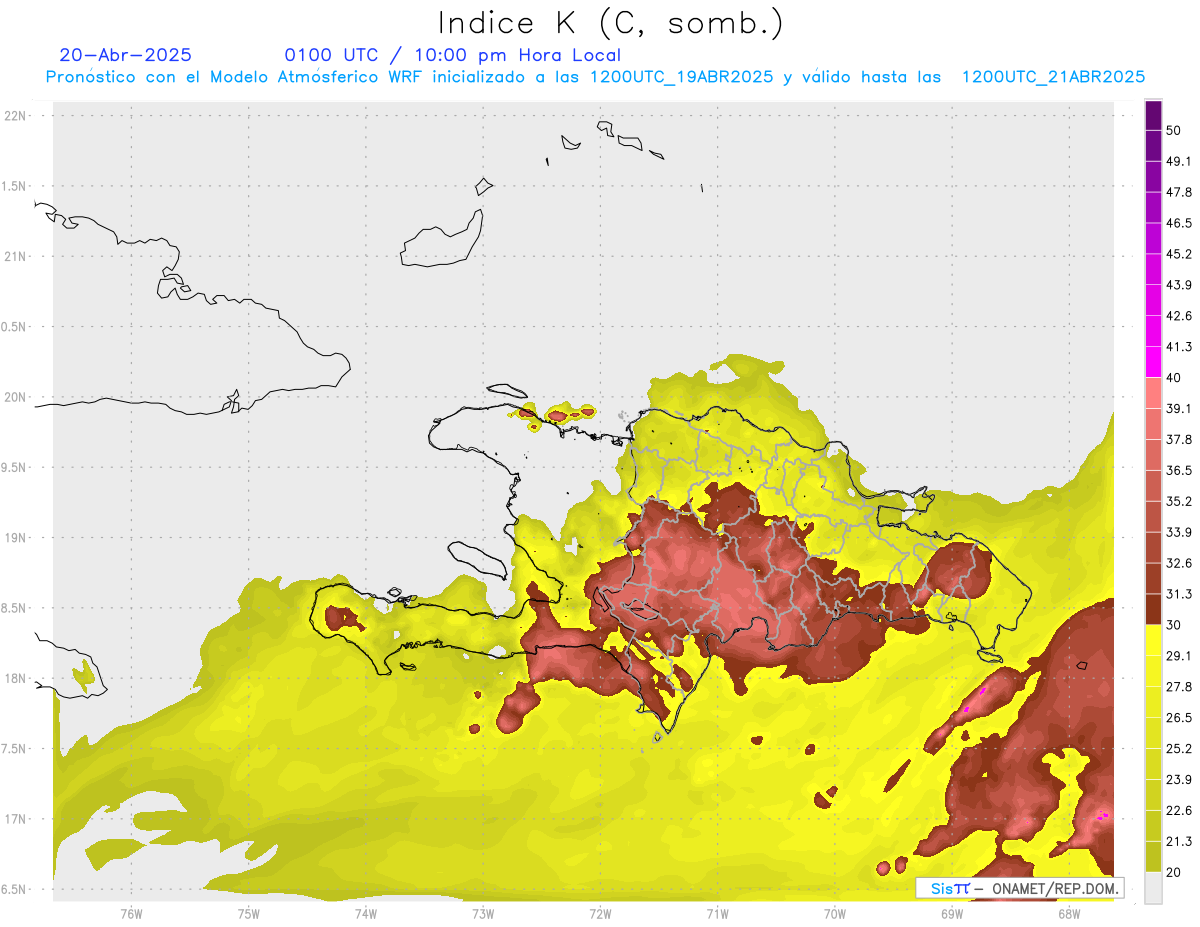Click the '74W' longitude axis label

(x=365, y=913)
